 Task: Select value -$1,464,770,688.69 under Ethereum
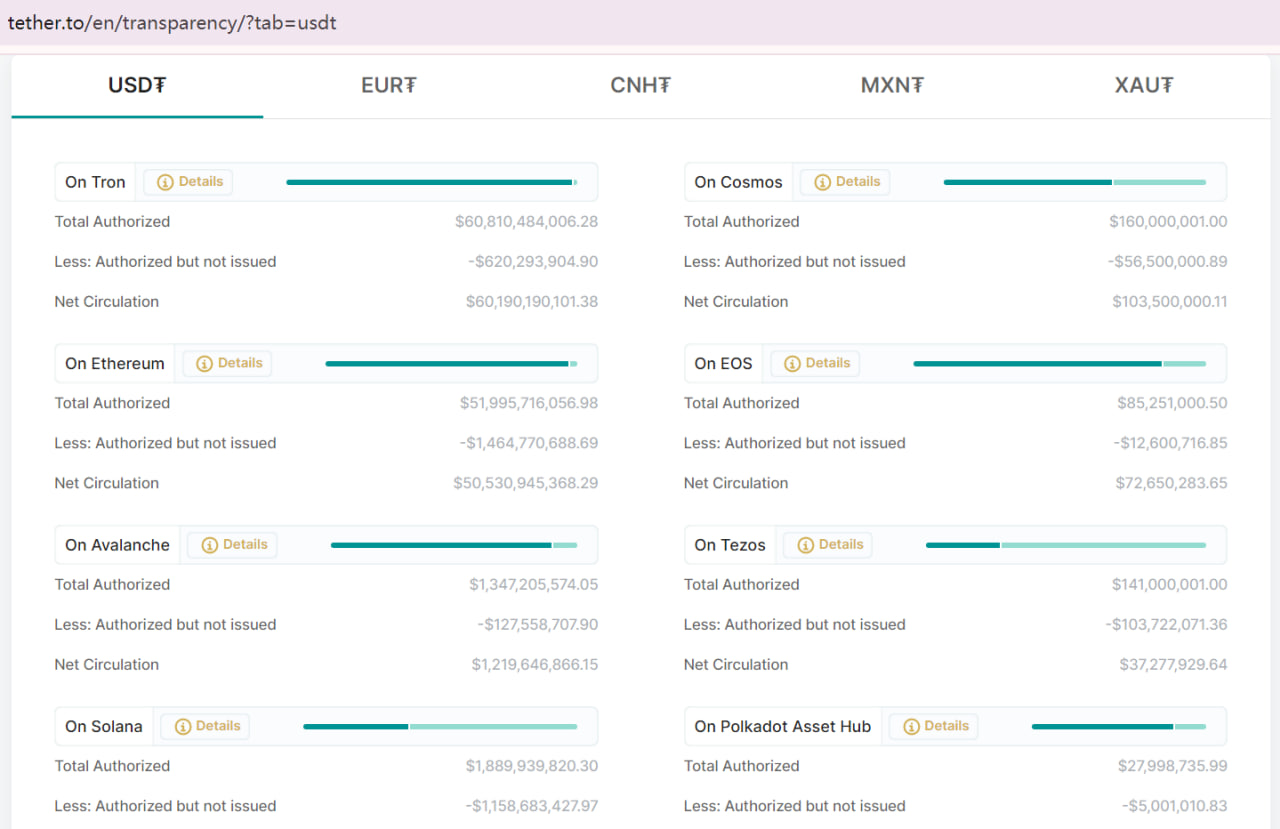pyautogui.click(x=529, y=443)
